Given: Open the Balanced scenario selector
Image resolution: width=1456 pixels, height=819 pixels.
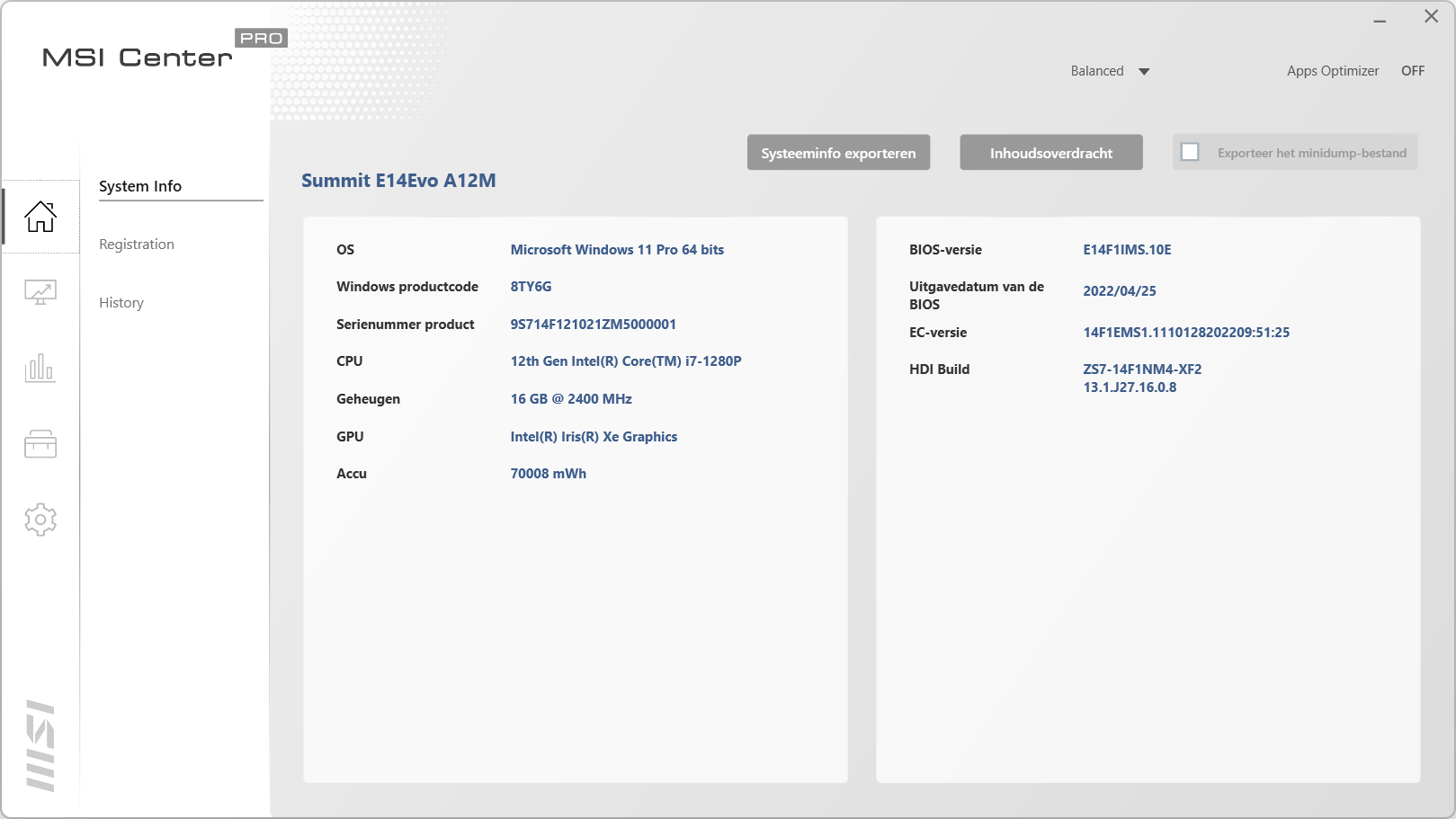Looking at the screenshot, I should click(1097, 71).
